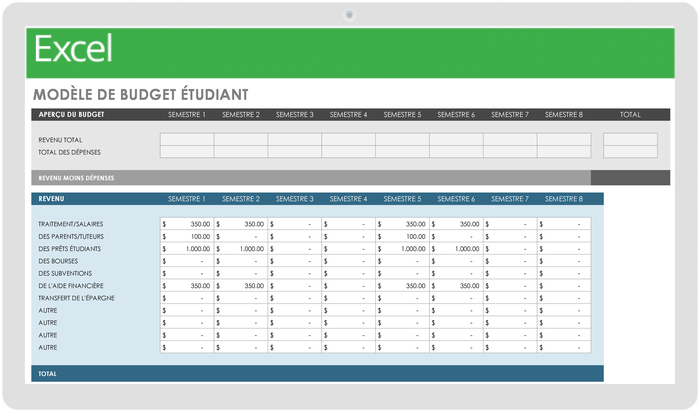Click the Total column header in overview
Viewport: 700px width, 412px height.
[x=630, y=115]
